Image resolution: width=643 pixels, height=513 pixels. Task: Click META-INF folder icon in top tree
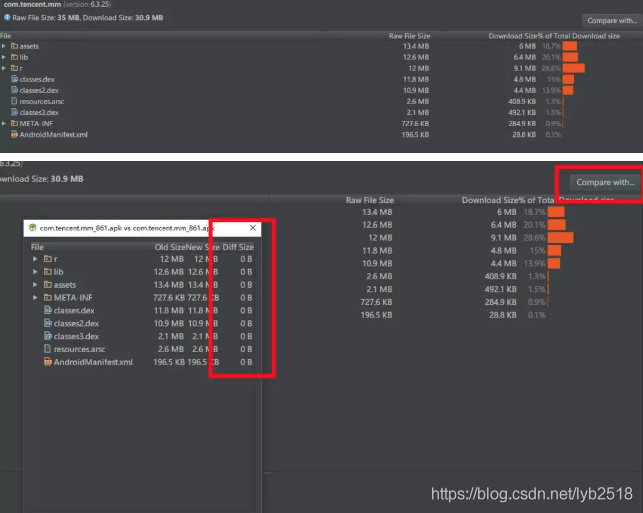click(14, 123)
